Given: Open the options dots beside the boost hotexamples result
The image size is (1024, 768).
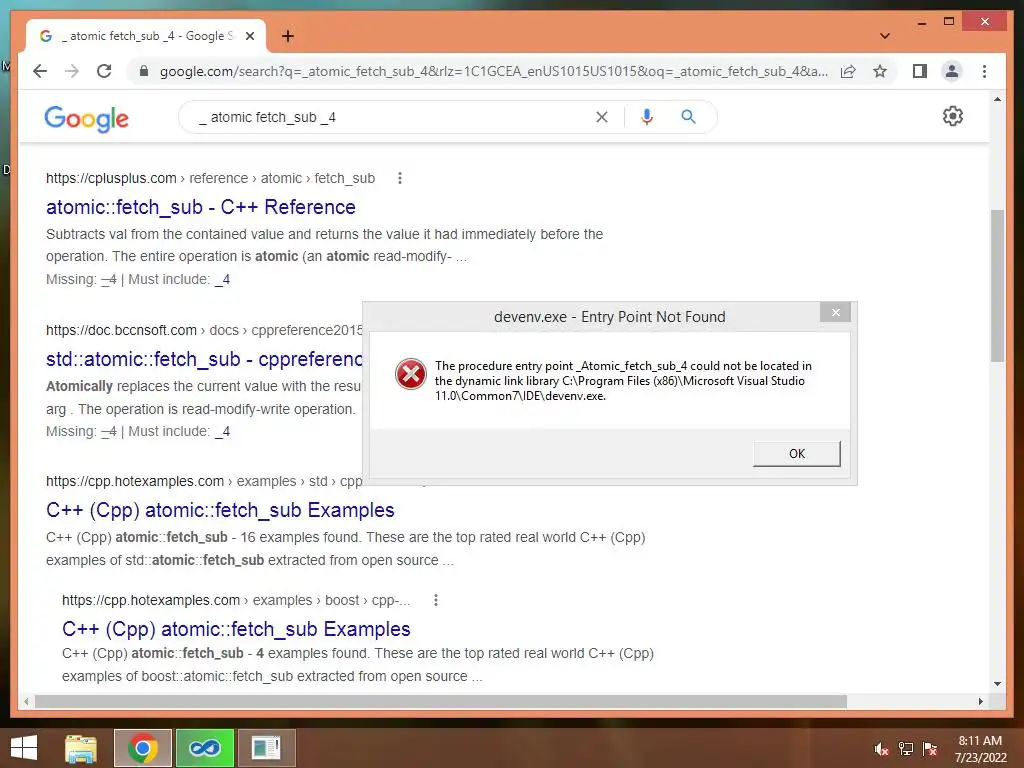Looking at the screenshot, I should click(436, 600).
